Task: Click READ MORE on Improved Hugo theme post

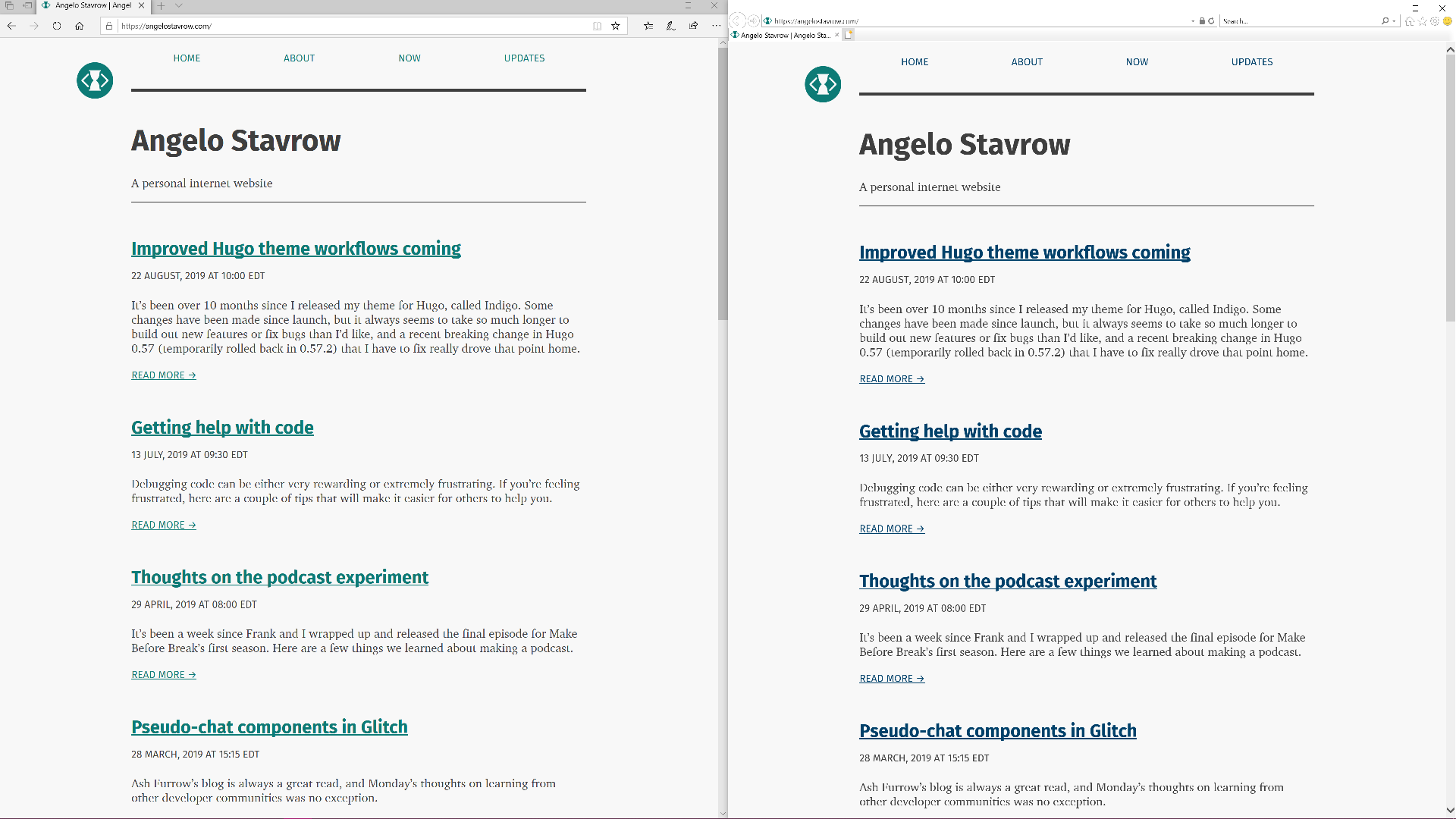Action: [163, 375]
